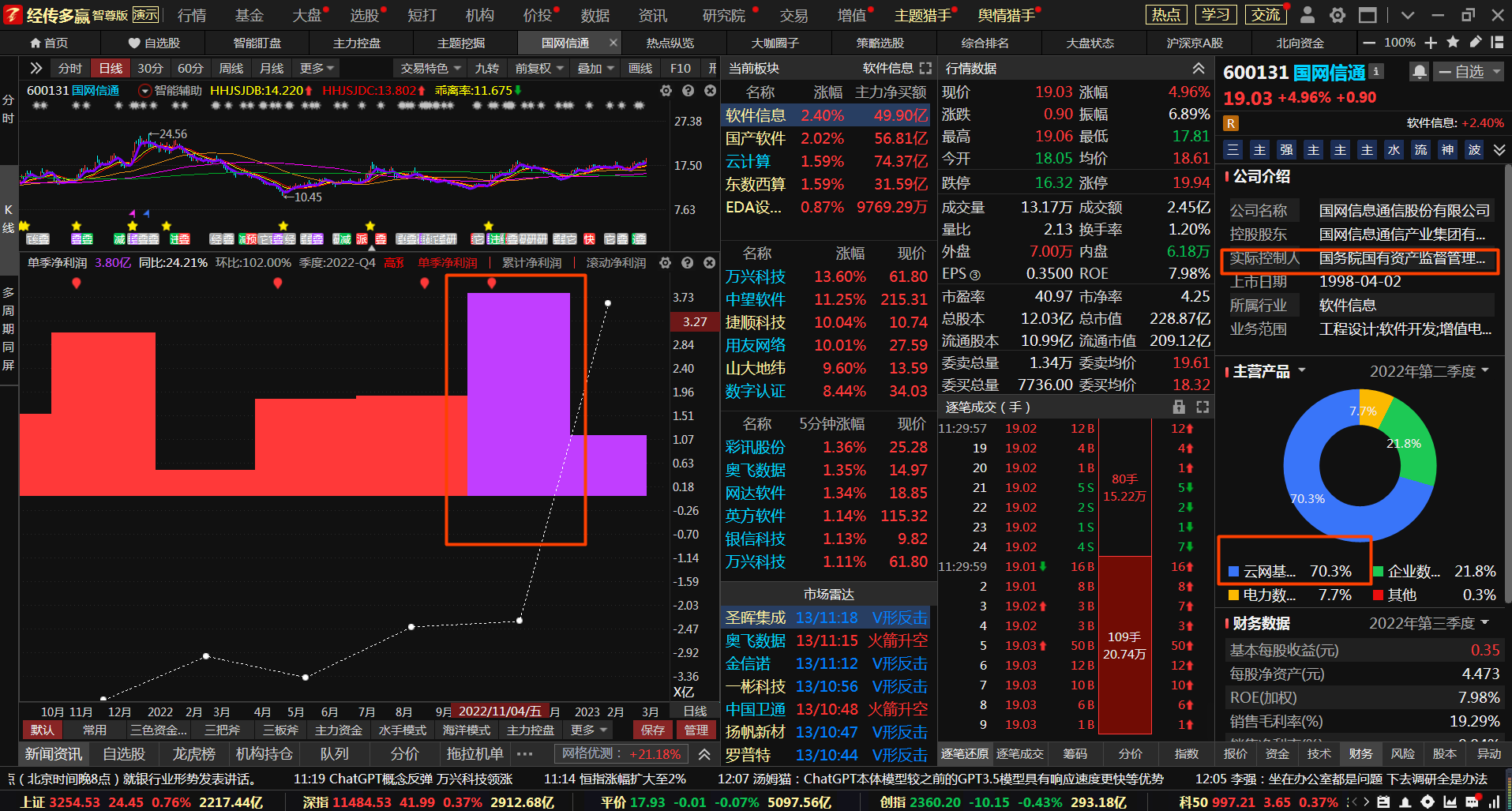Click the price alert bell icon
The image size is (1512, 811).
(x=1419, y=72)
